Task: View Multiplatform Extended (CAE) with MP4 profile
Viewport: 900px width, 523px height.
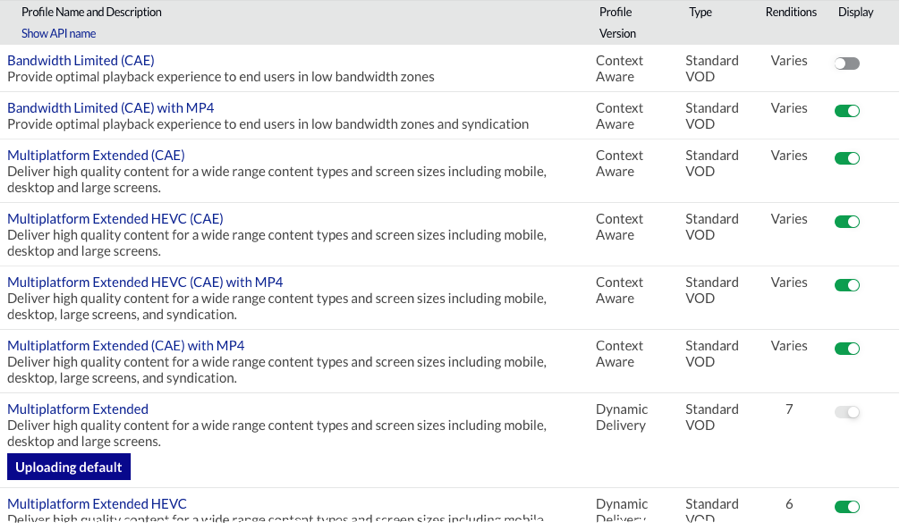Action: tap(126, 346)
